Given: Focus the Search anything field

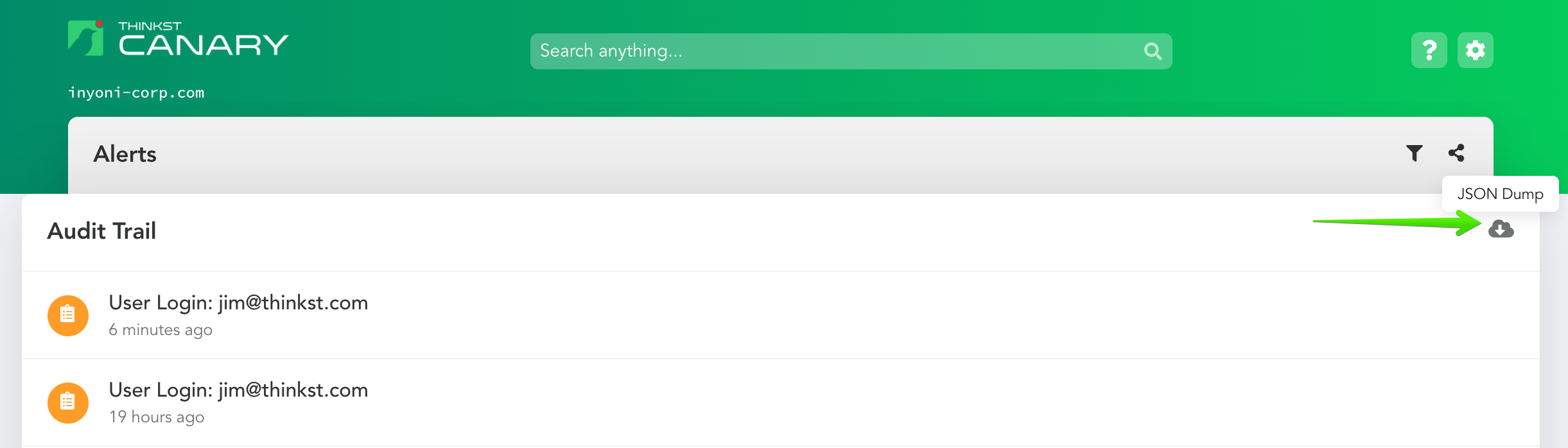Looking at the screenshot, I should [x=851, y=51].
